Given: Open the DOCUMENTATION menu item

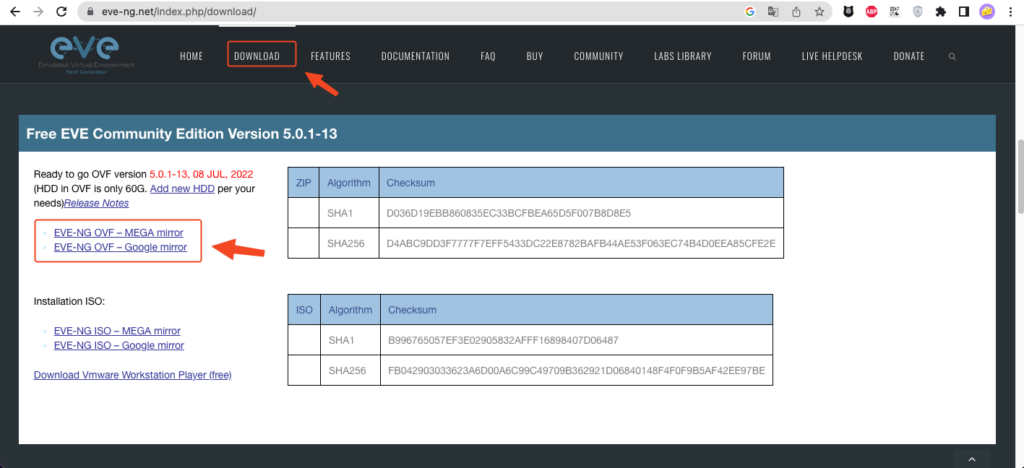Looking at the screenshot, I should pyautogui.click(x=415, y=56).
